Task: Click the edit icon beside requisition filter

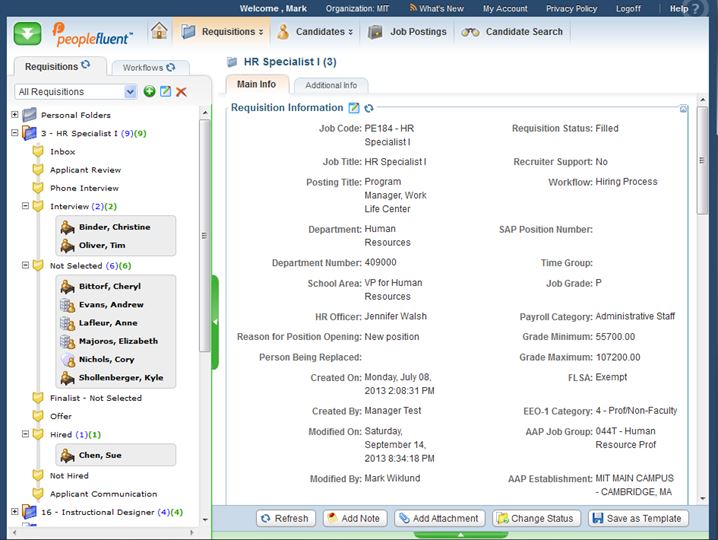Action: pyautogui.click(x=165, y=92)
